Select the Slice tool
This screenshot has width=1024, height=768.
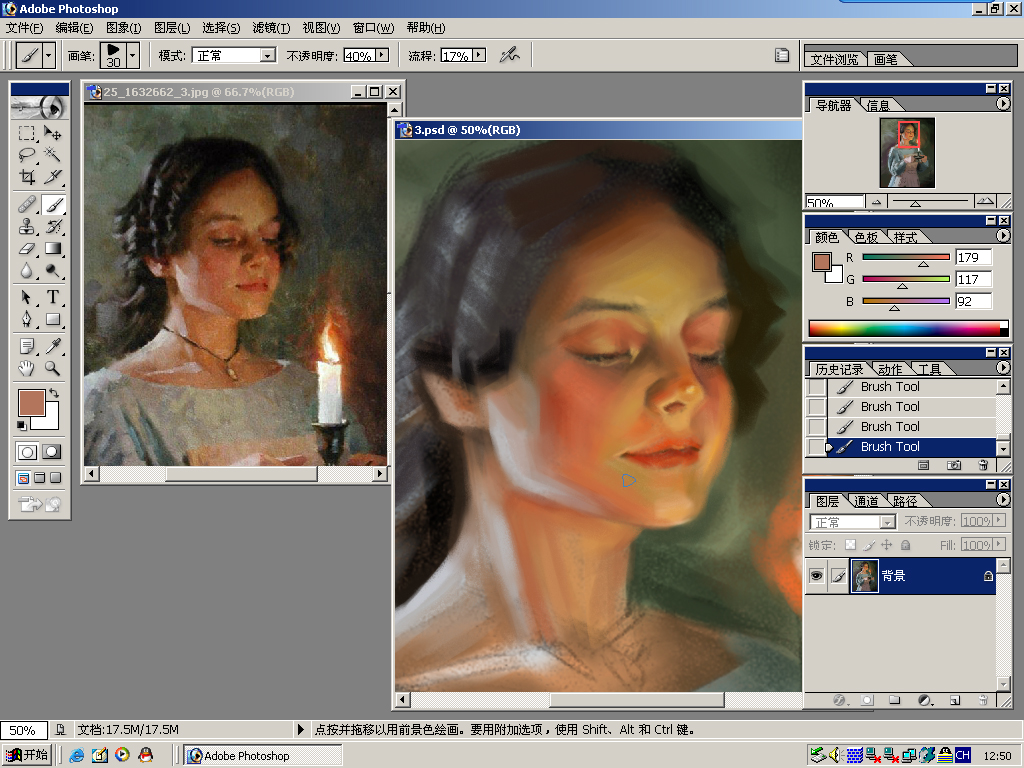click(x=52, y=176)
